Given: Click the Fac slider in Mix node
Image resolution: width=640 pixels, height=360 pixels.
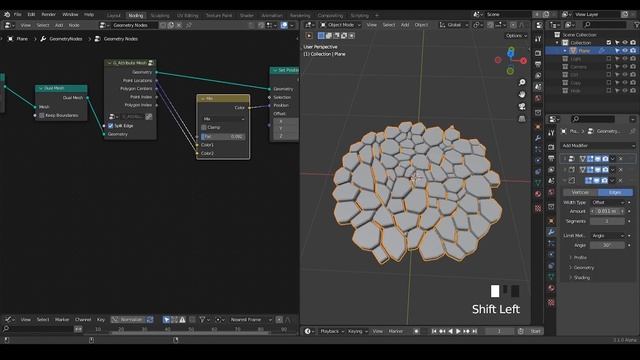Looking at the screenshot, I should [x=223, y=137].
